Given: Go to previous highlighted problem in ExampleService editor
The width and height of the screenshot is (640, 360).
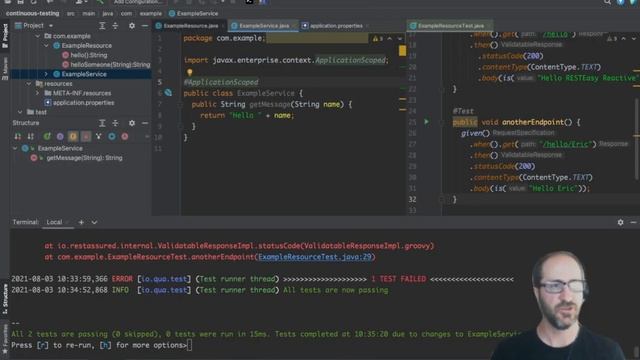Looking at the screenshot, I should [x=390, y=39].
